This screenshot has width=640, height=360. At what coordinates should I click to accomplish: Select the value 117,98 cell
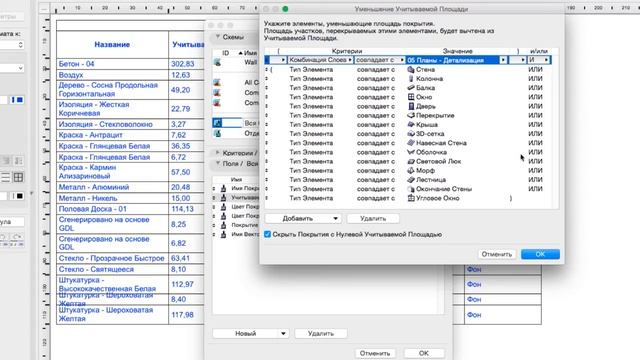tap(186, 315)
